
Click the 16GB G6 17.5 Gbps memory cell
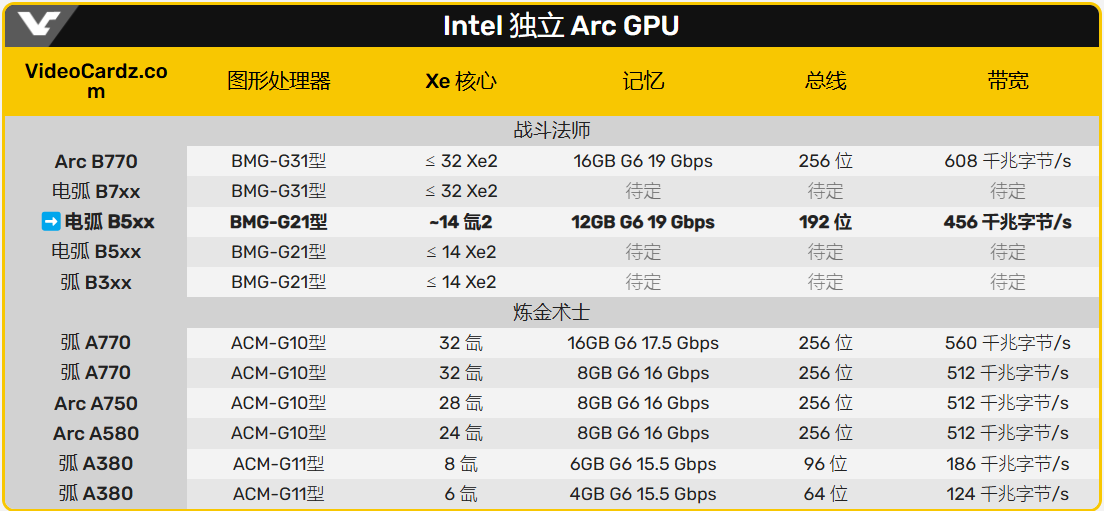(643, 343)
